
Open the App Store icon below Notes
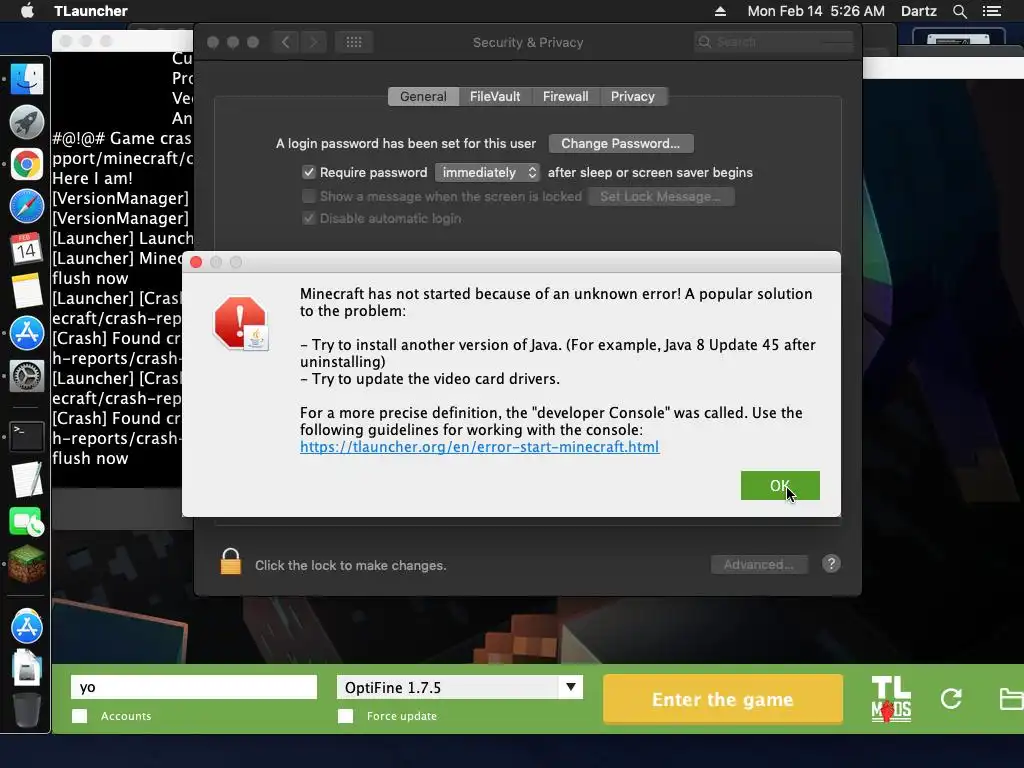pyautogui.click(x=27, y=333)
